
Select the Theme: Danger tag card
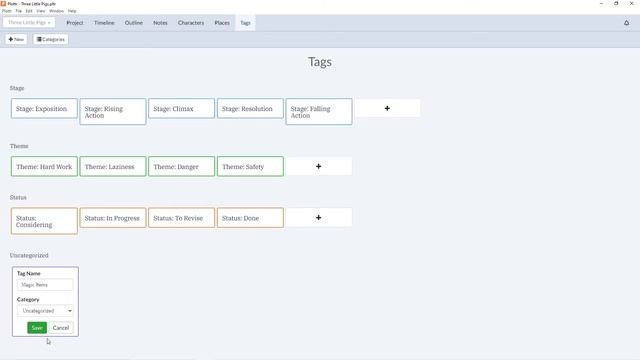pyautogui.click(x=181, y=167)
